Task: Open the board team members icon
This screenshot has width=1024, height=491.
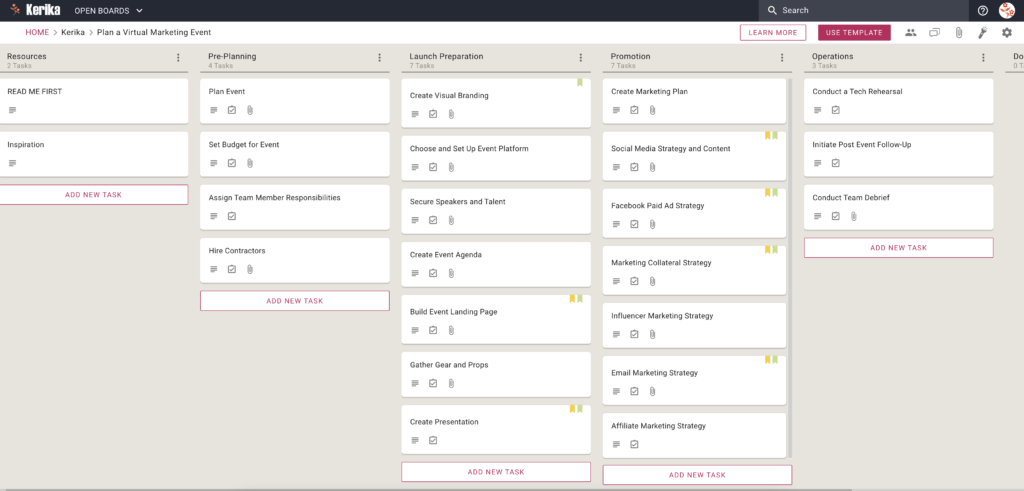Action: click(910, 33)
